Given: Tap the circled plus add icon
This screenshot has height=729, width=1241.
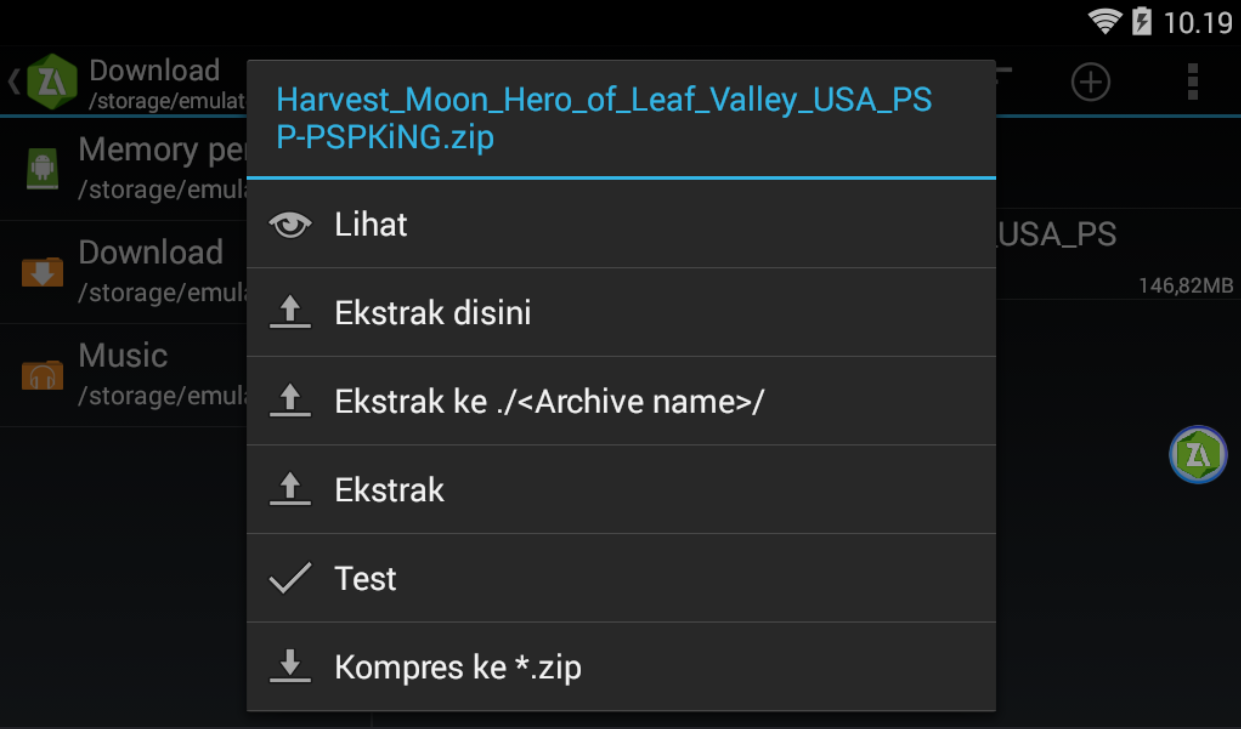Looking at the screenshot, I should pos(1090,81).
